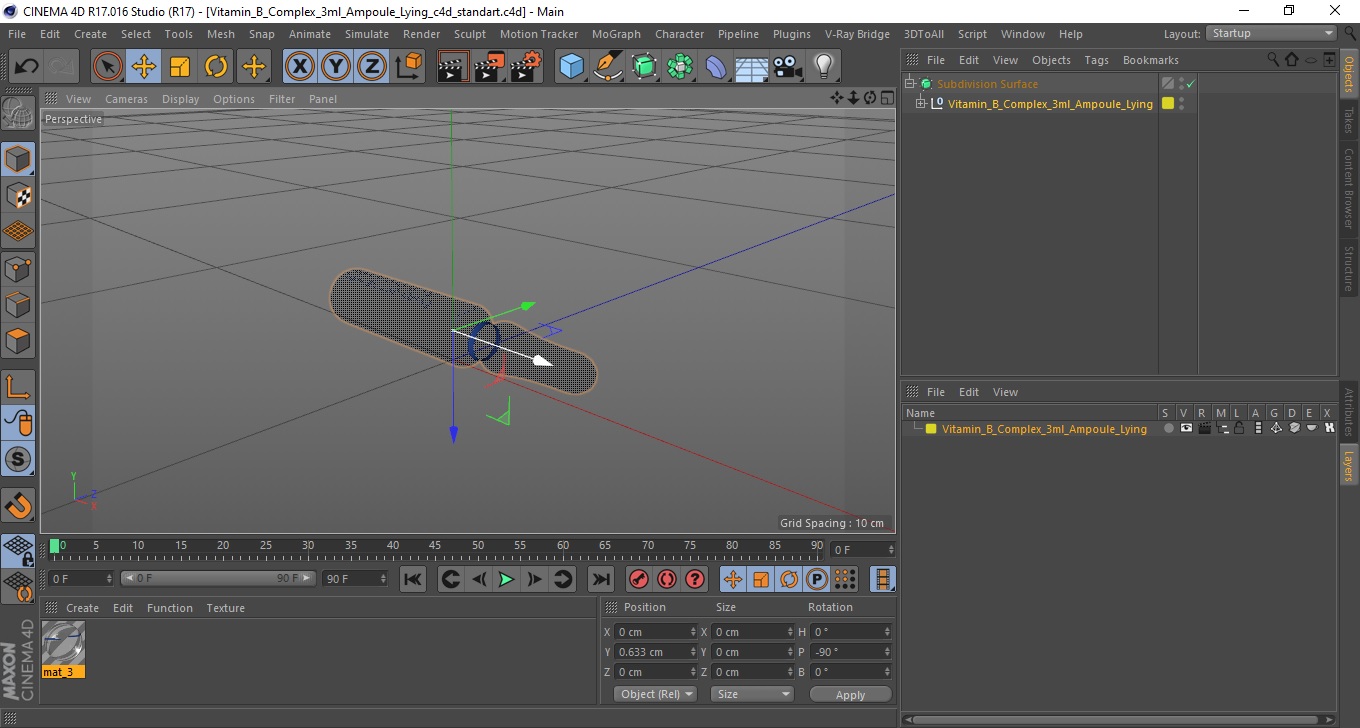Open Object Manager Tags menu

[x=1096, y=60]
